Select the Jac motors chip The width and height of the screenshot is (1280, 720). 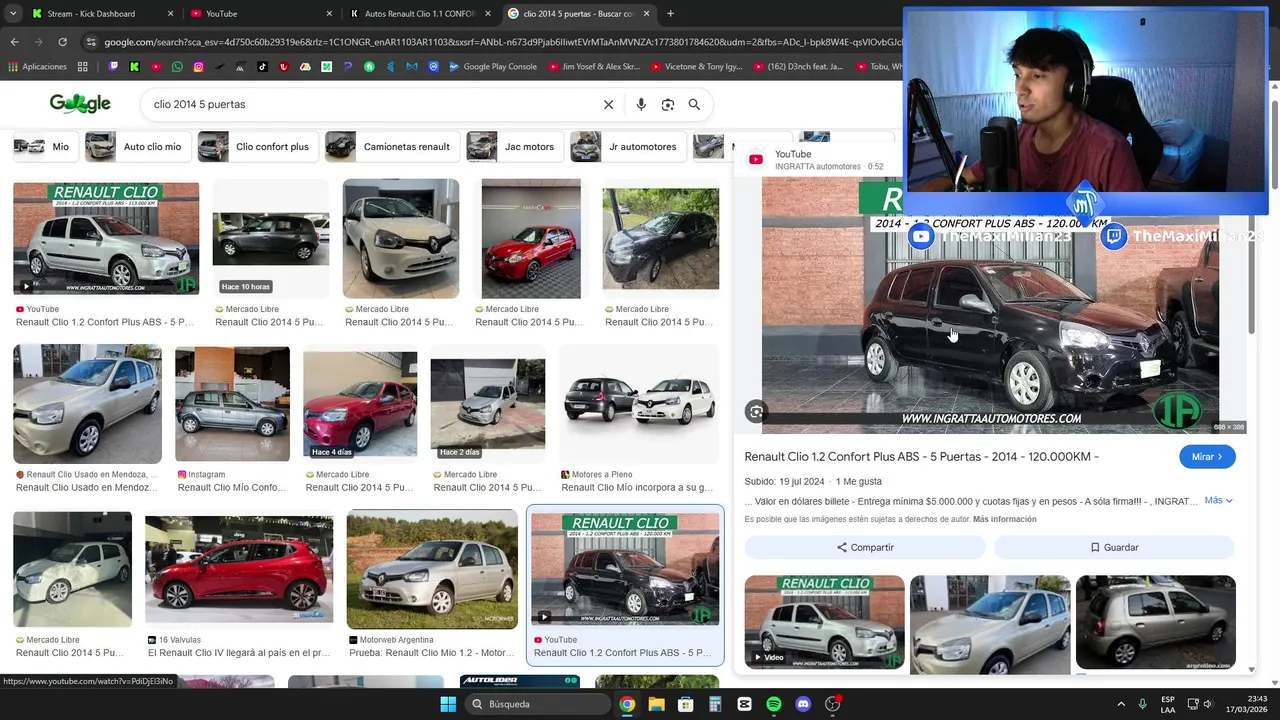(x=514, y=147)
